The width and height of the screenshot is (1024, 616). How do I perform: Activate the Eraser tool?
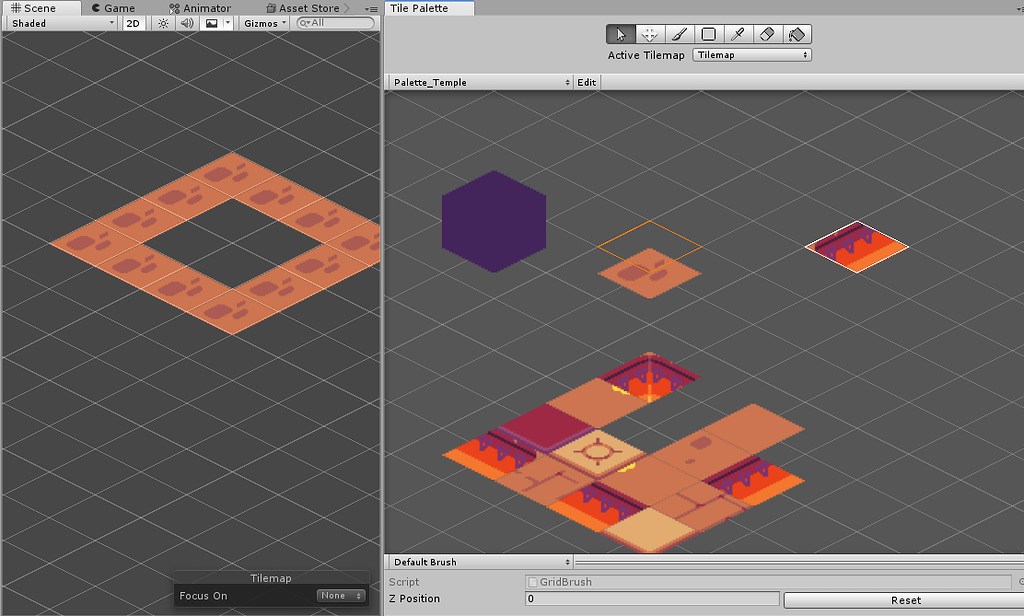coord(765,33)
